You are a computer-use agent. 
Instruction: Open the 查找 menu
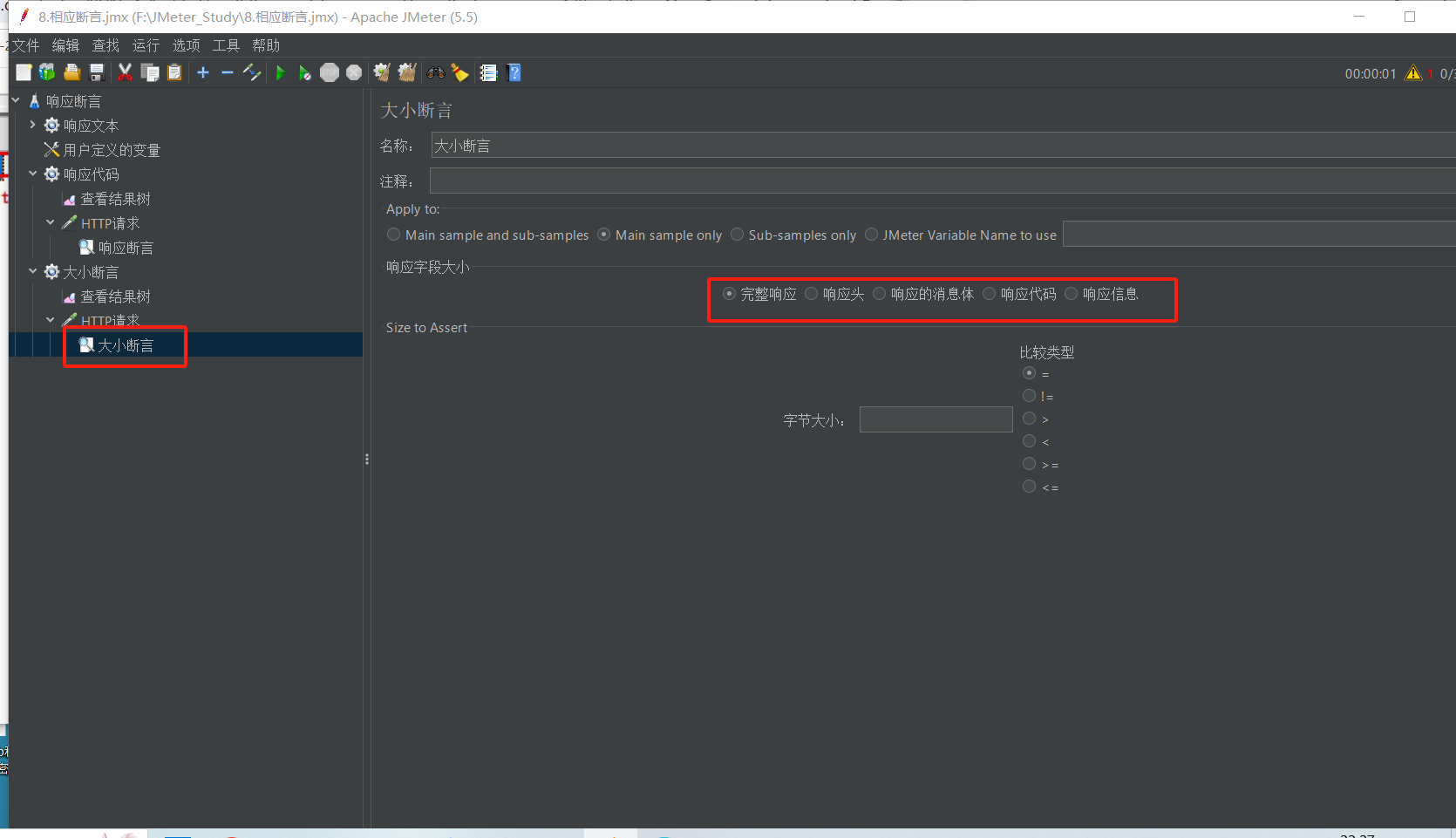pyautogui.click(x=105, y=45)
